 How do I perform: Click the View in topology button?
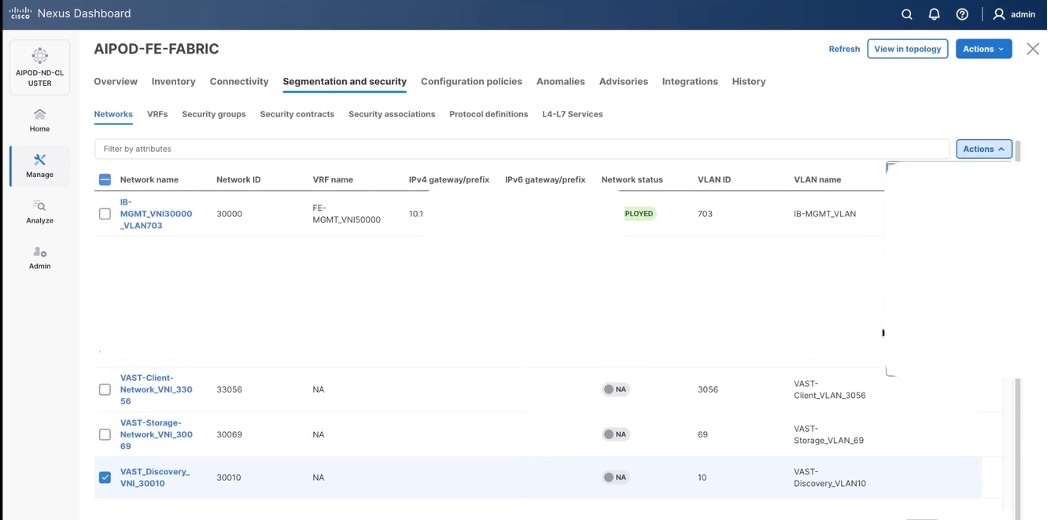[908, 49]
